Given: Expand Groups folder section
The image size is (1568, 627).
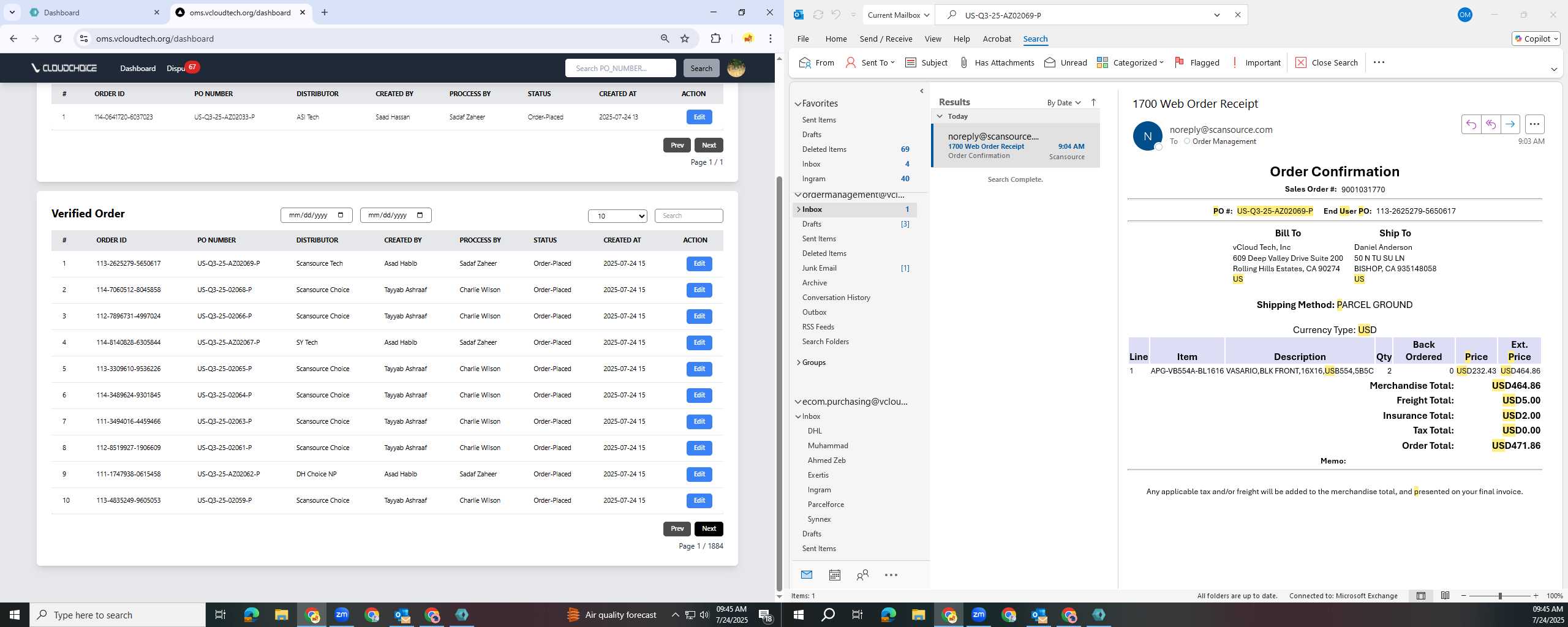Looking at the screenshot, I should tap(798, 362).
